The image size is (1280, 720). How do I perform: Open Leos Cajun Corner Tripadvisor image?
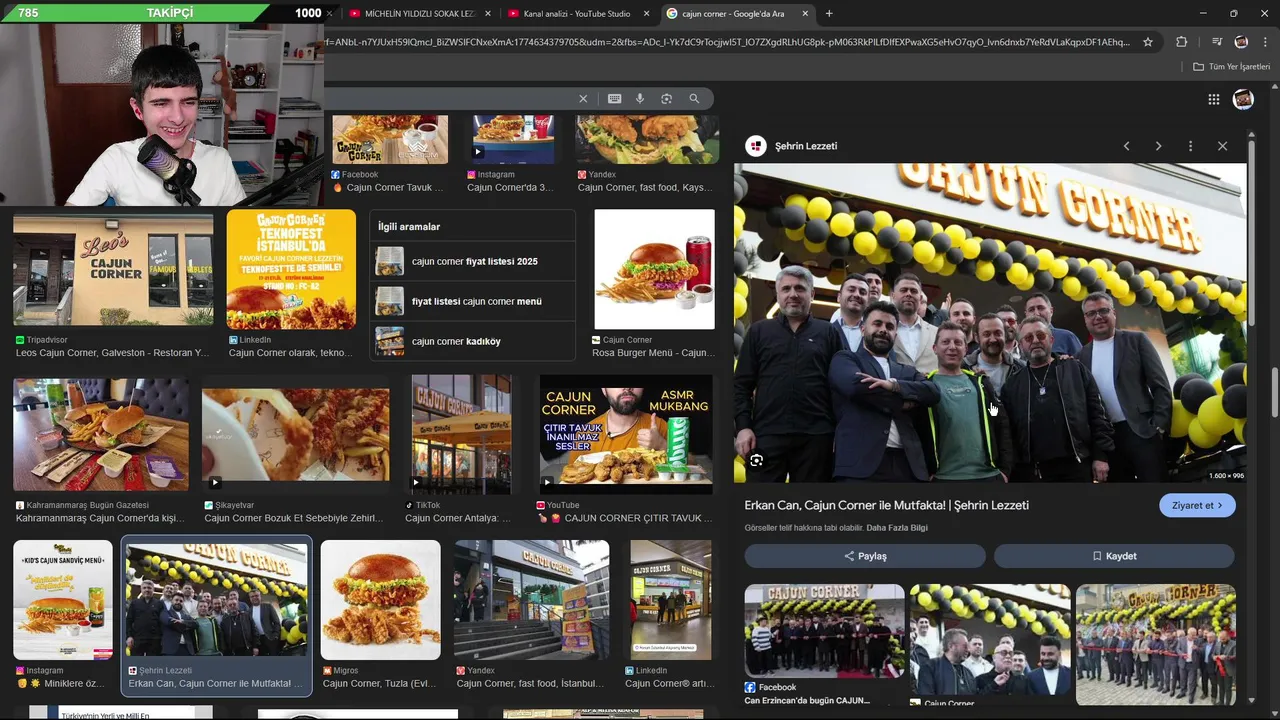click(113, 267)
